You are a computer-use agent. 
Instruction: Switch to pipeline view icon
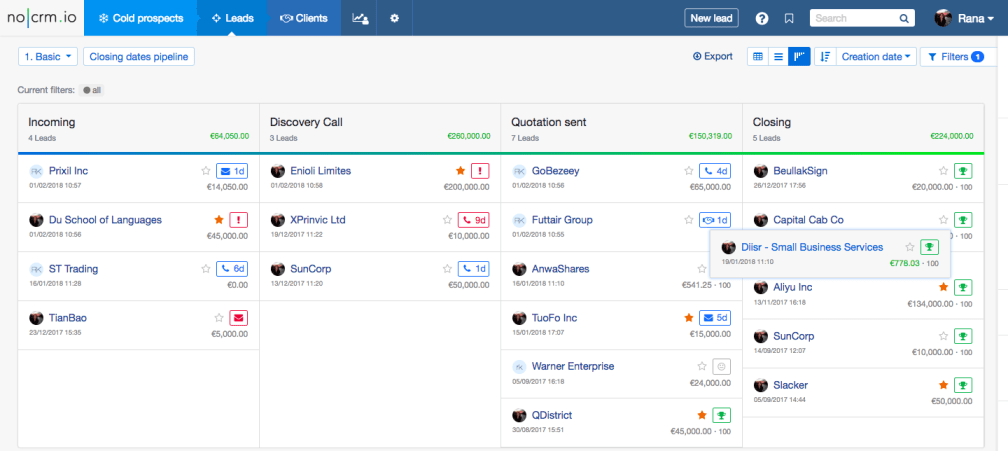(800, 57)
